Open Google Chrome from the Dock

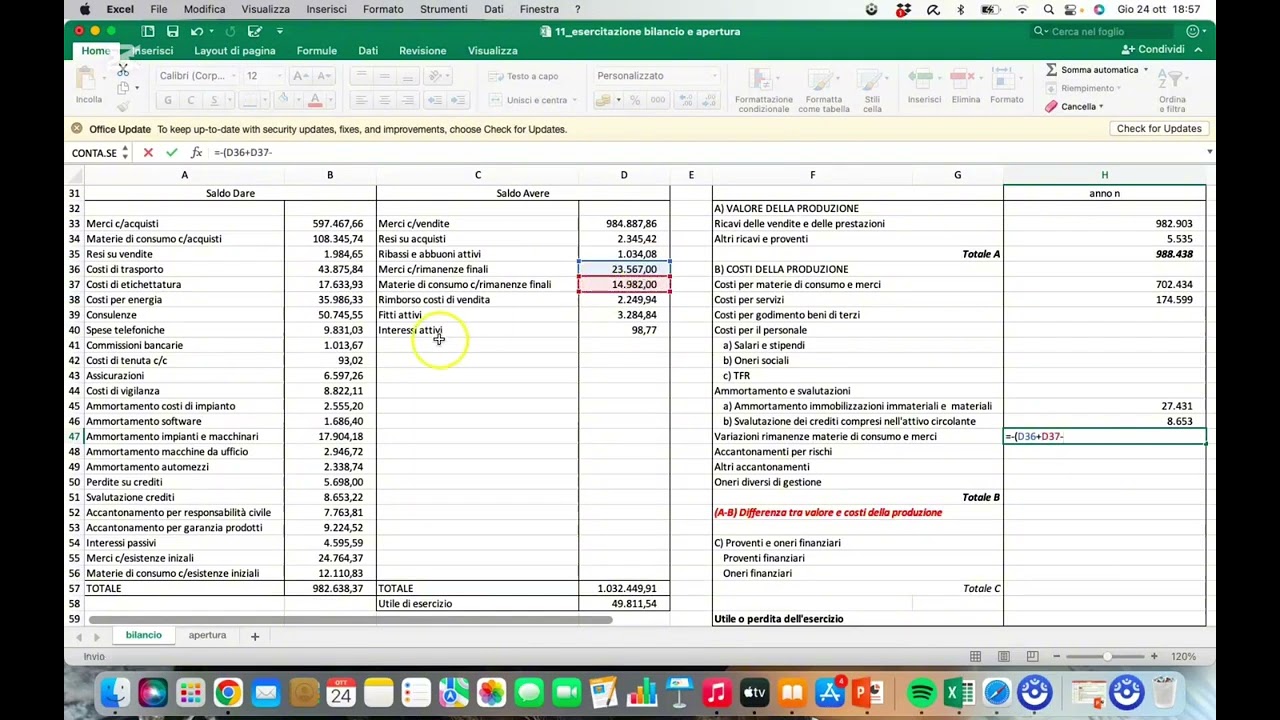(x=228, y=692)
